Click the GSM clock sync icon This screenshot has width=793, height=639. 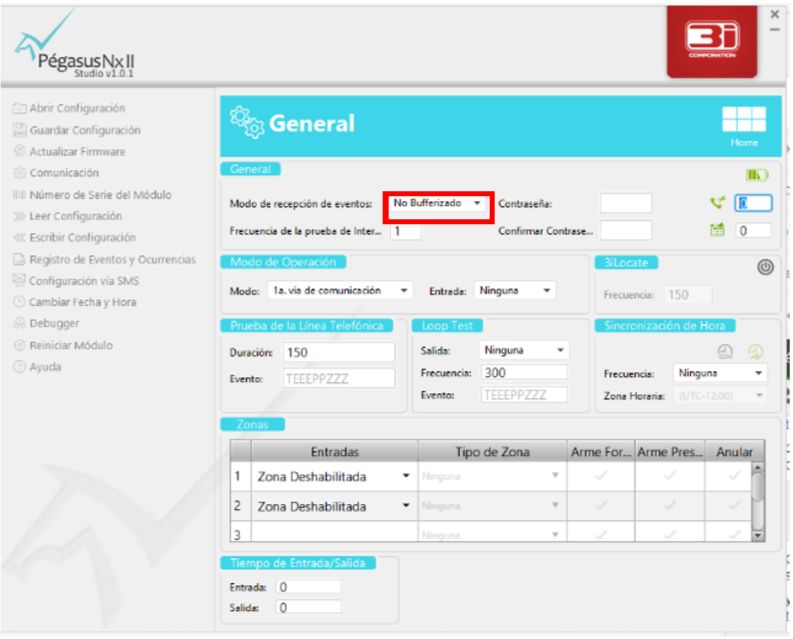pyautogui.click(x=725, y=351)
